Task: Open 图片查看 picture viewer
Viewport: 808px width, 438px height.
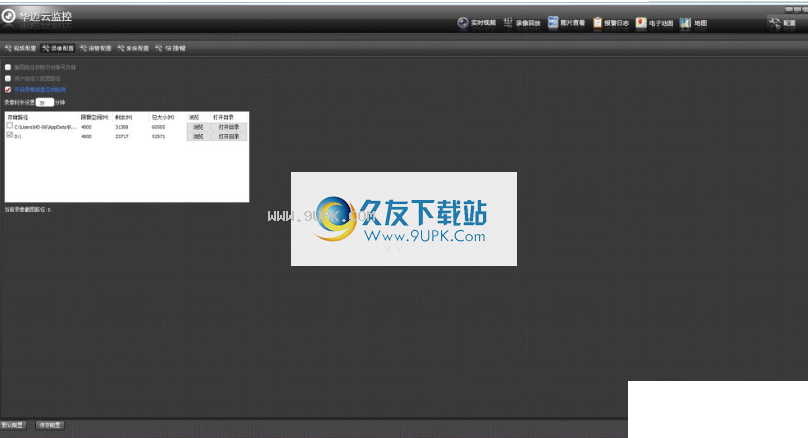Action: pyautogui.click(x=566, y=23)
